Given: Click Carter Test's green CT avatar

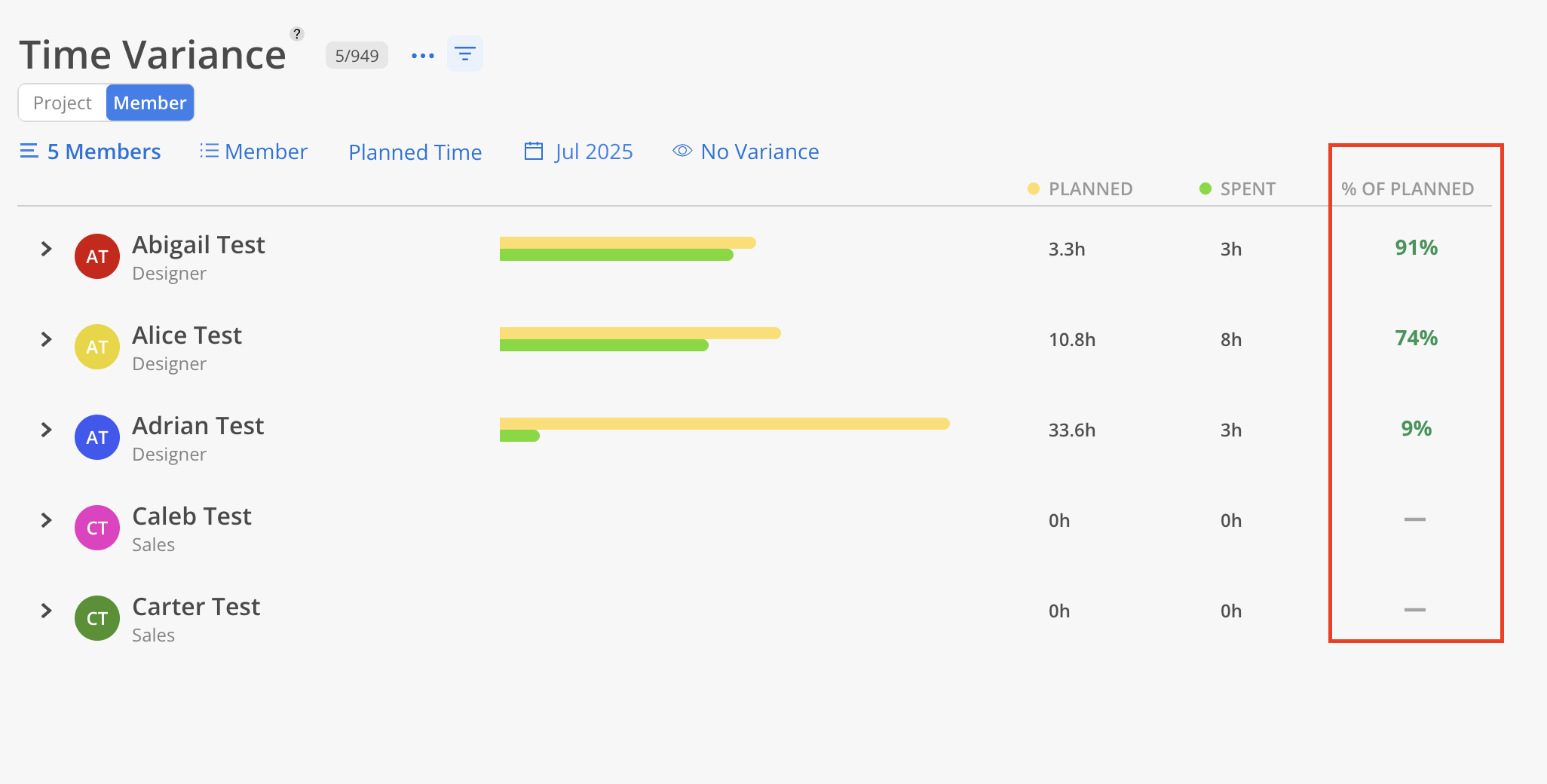Looking at the screenshot, I should (97, 618).
